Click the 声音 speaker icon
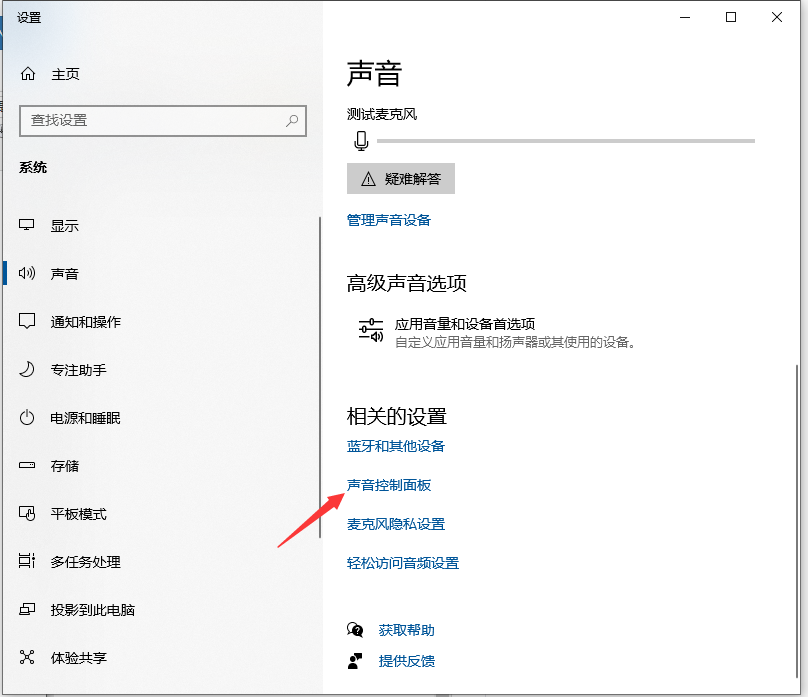Screen dimensions: 808x697 point(27,273)
